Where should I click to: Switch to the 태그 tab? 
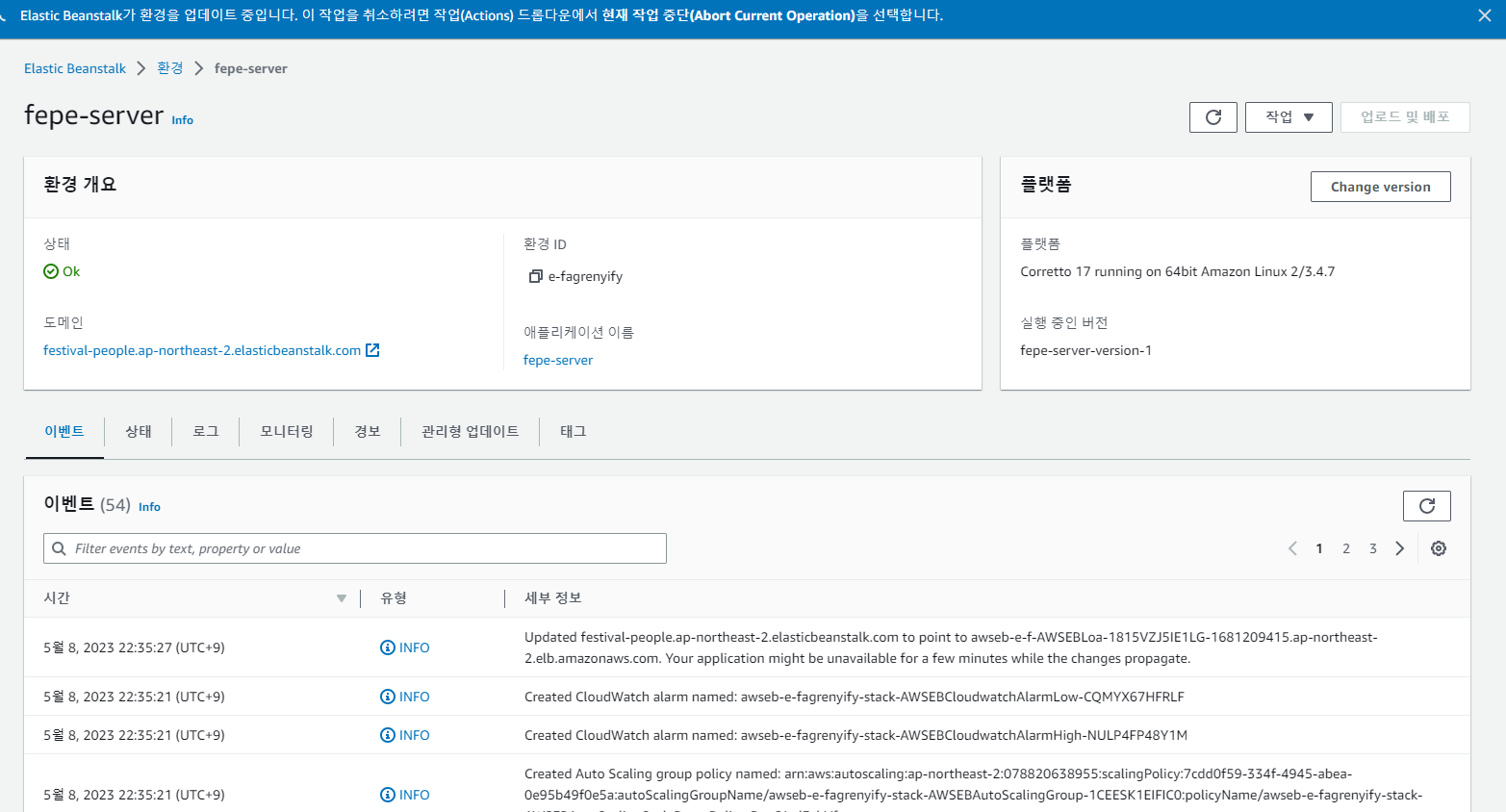click(x=574, y=432)
